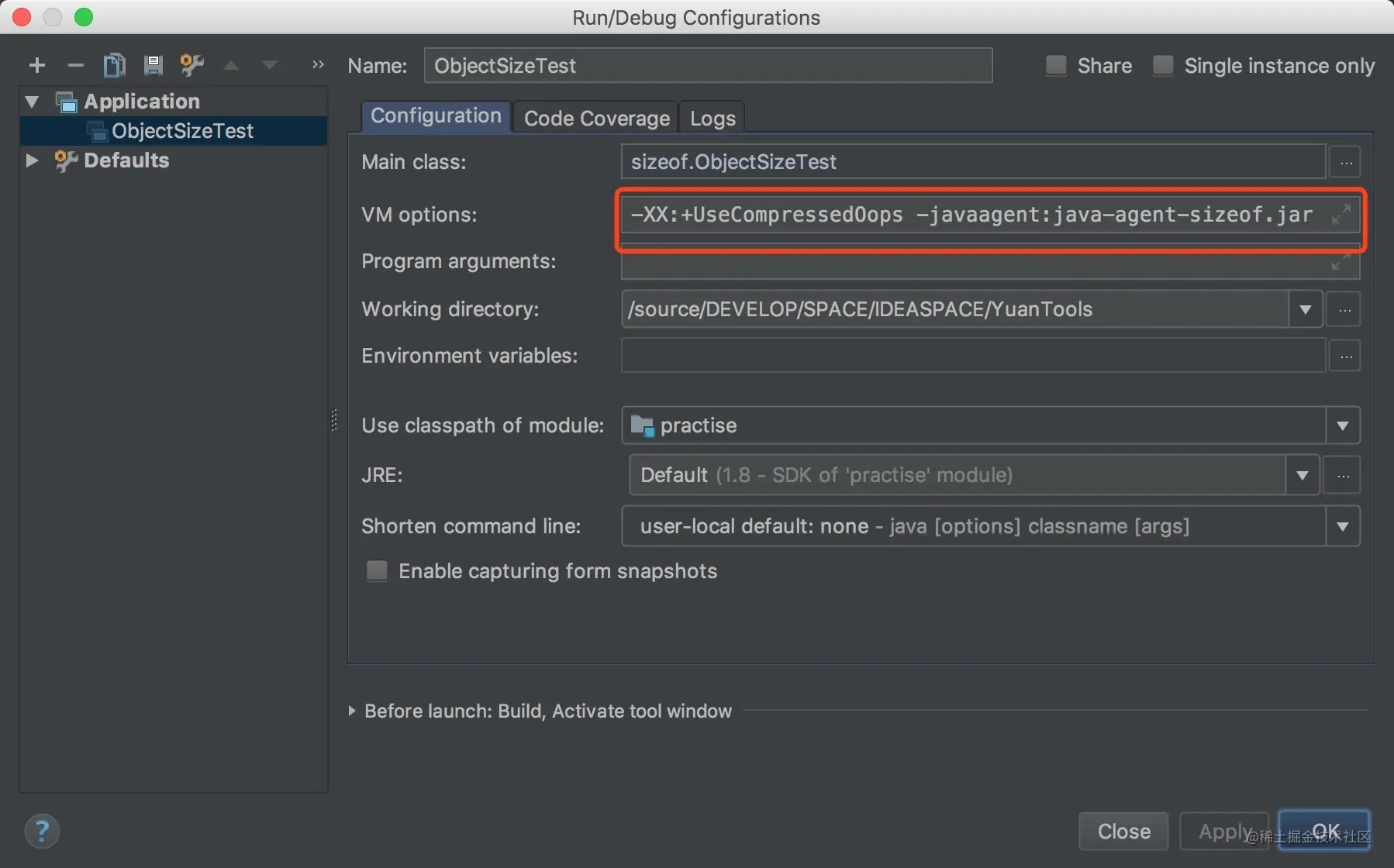Open the Working directory dropdown arrow

tap(1306, 309)
